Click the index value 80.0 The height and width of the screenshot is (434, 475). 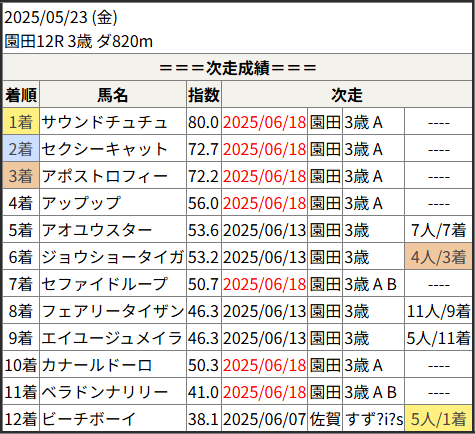click(203, 122)
